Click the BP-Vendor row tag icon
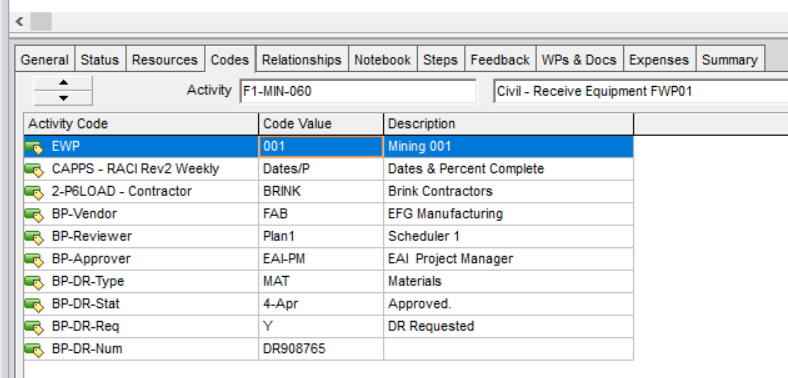 34,215
